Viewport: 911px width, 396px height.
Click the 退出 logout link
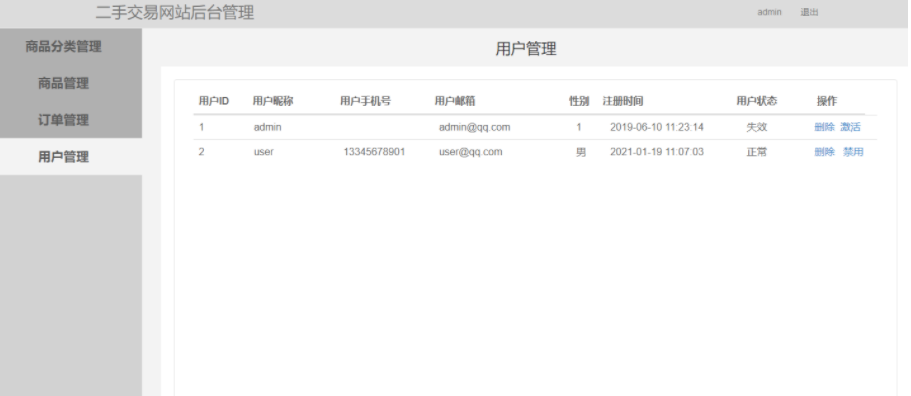[x=809, y=12]
